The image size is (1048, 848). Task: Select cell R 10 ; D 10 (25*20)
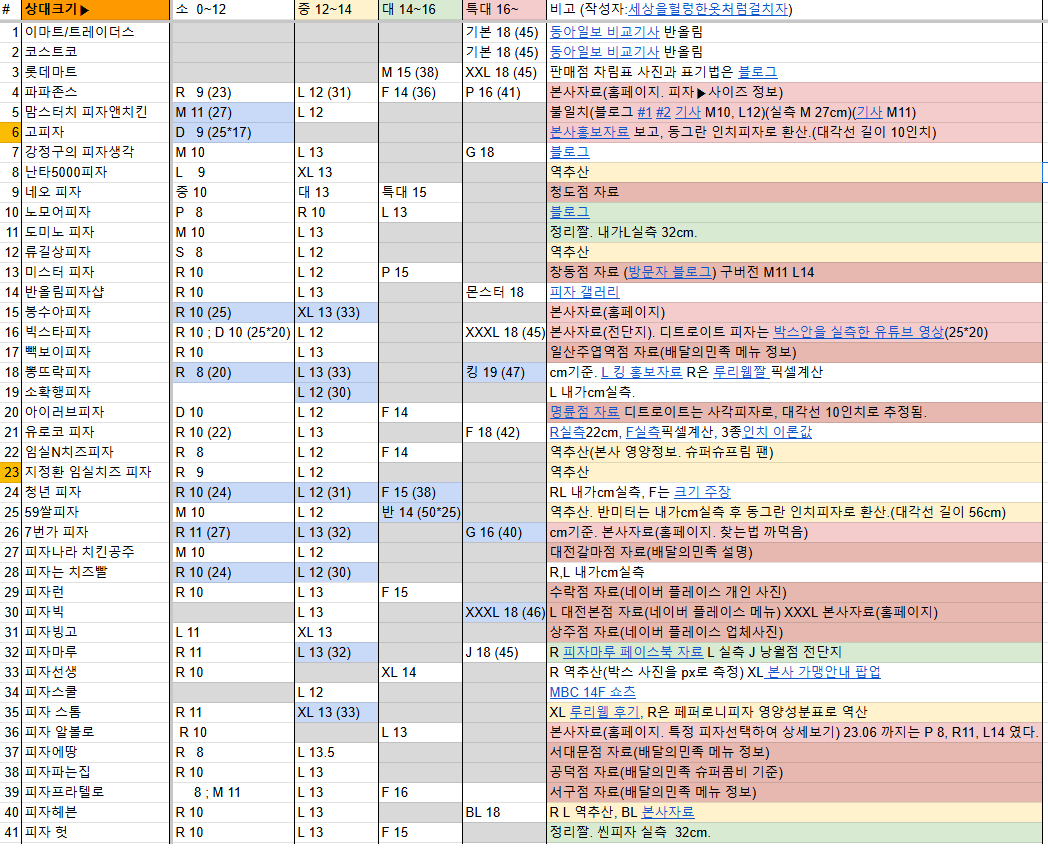233,332
